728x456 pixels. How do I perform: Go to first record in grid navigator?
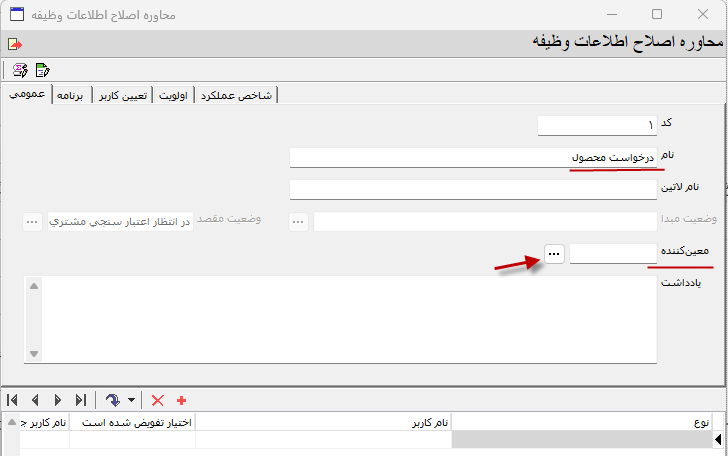click(x=13, y=399)
